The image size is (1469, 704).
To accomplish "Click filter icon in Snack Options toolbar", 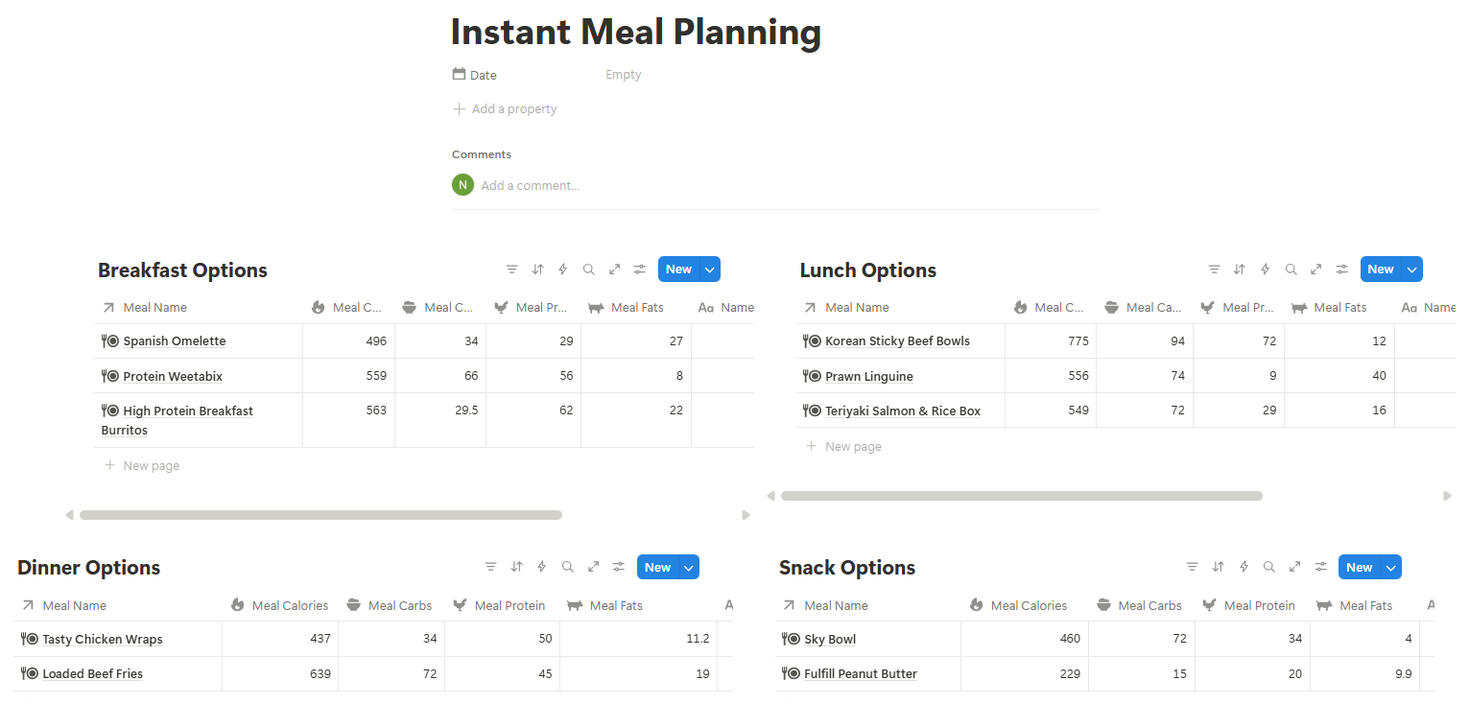I will pos(1192,567).
